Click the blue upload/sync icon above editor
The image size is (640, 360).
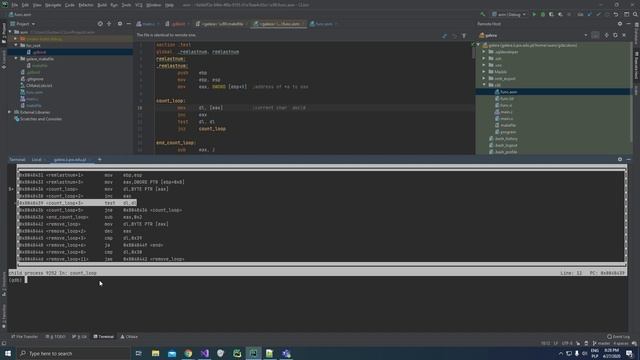[x=444, y=36]
